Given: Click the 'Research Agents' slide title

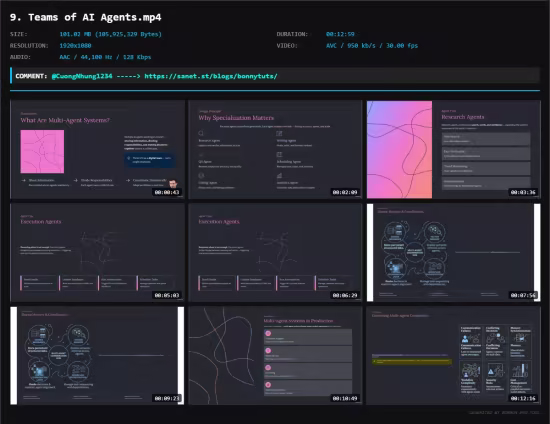Looking at the screenshot, I should click(x=463, y=117).
